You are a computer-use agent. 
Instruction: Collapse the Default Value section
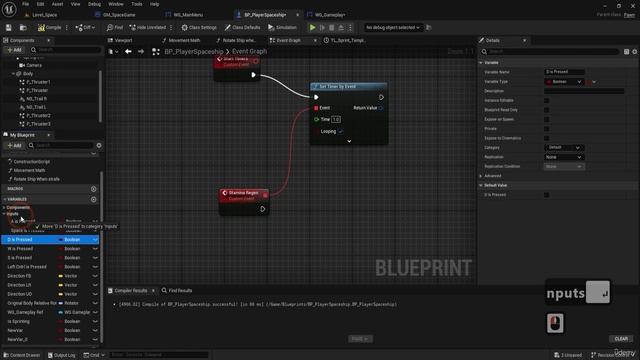[481, 185]
